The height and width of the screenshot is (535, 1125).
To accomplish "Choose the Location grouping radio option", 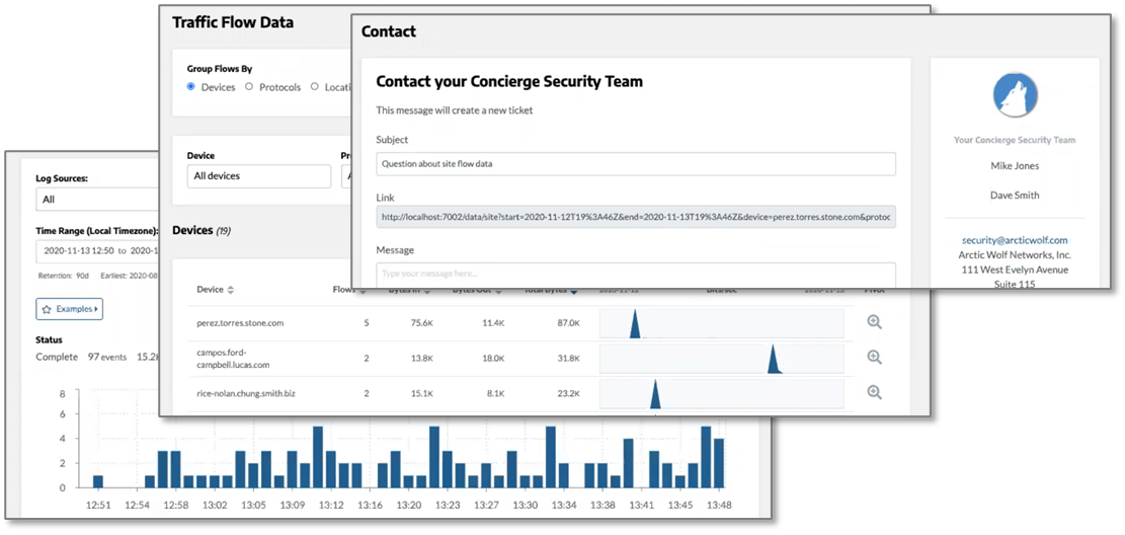I will click(315, 87).
